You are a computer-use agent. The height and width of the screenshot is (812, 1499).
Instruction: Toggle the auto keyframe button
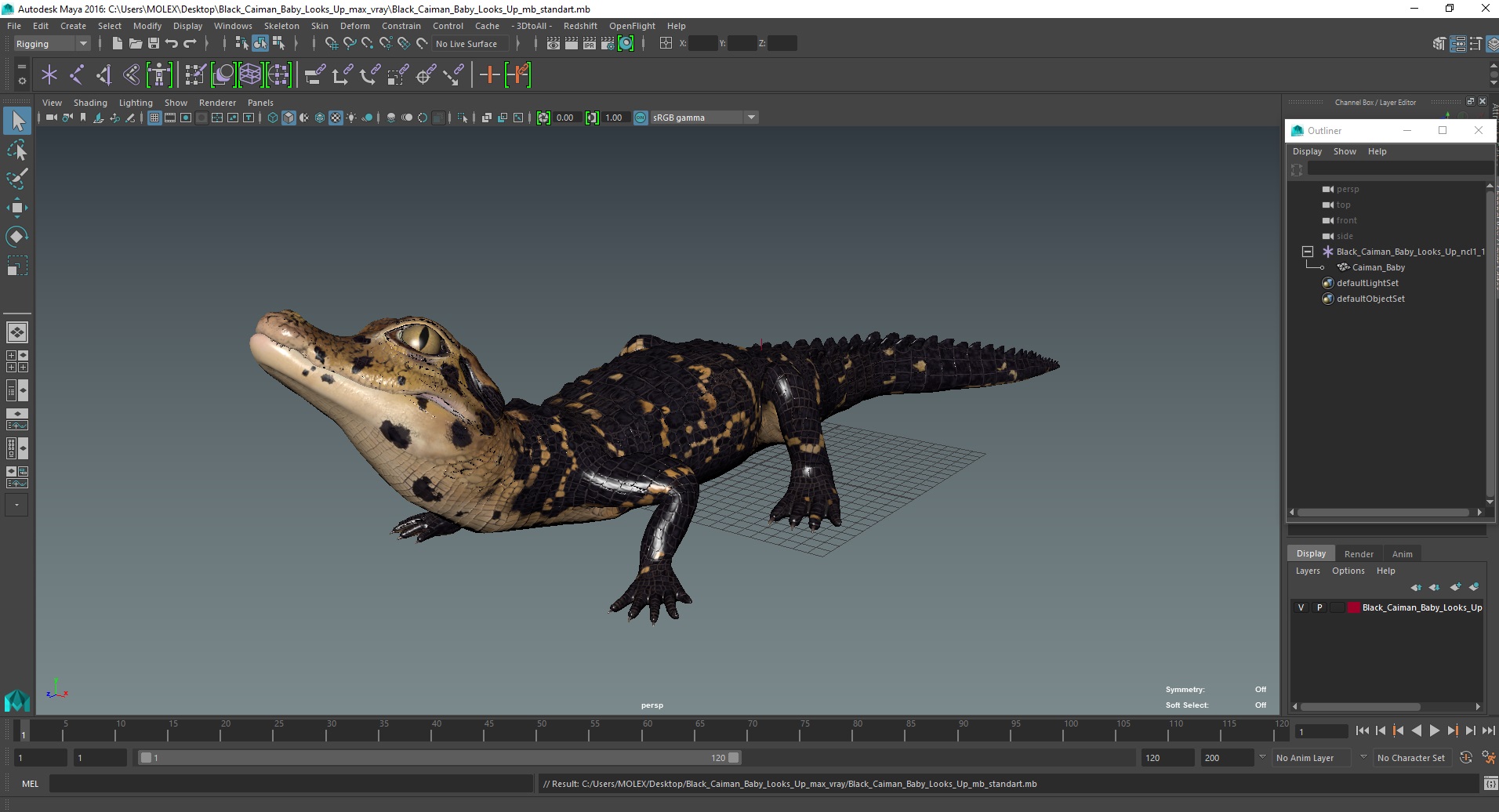point(1465,757)
